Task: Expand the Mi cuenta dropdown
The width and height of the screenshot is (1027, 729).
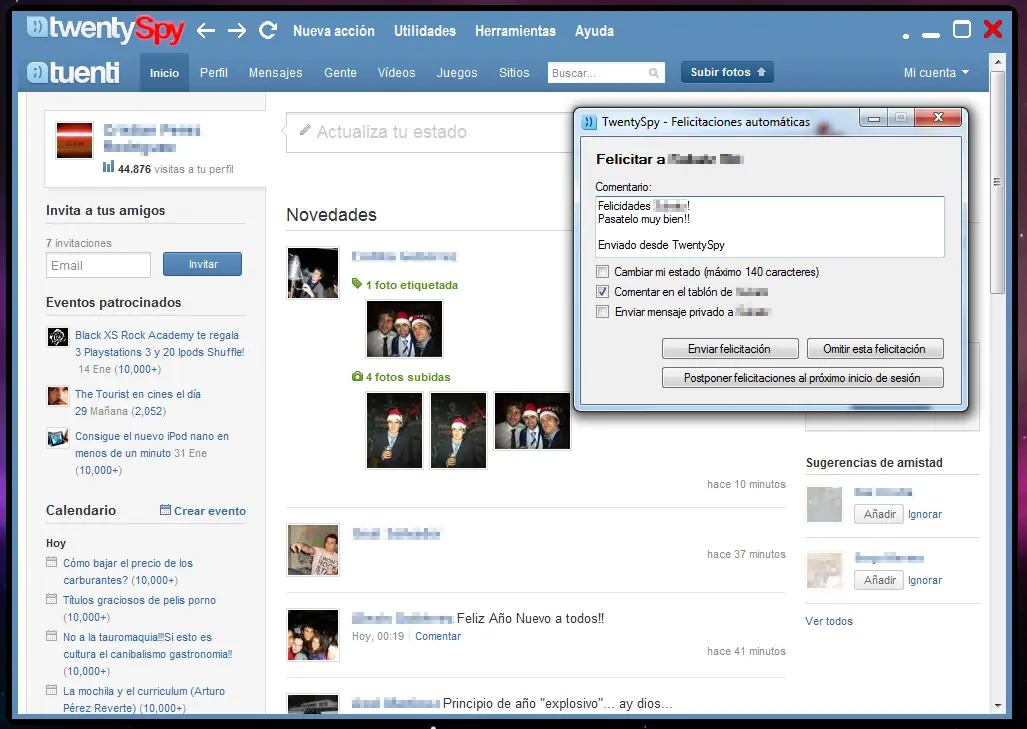Action: 936,73
